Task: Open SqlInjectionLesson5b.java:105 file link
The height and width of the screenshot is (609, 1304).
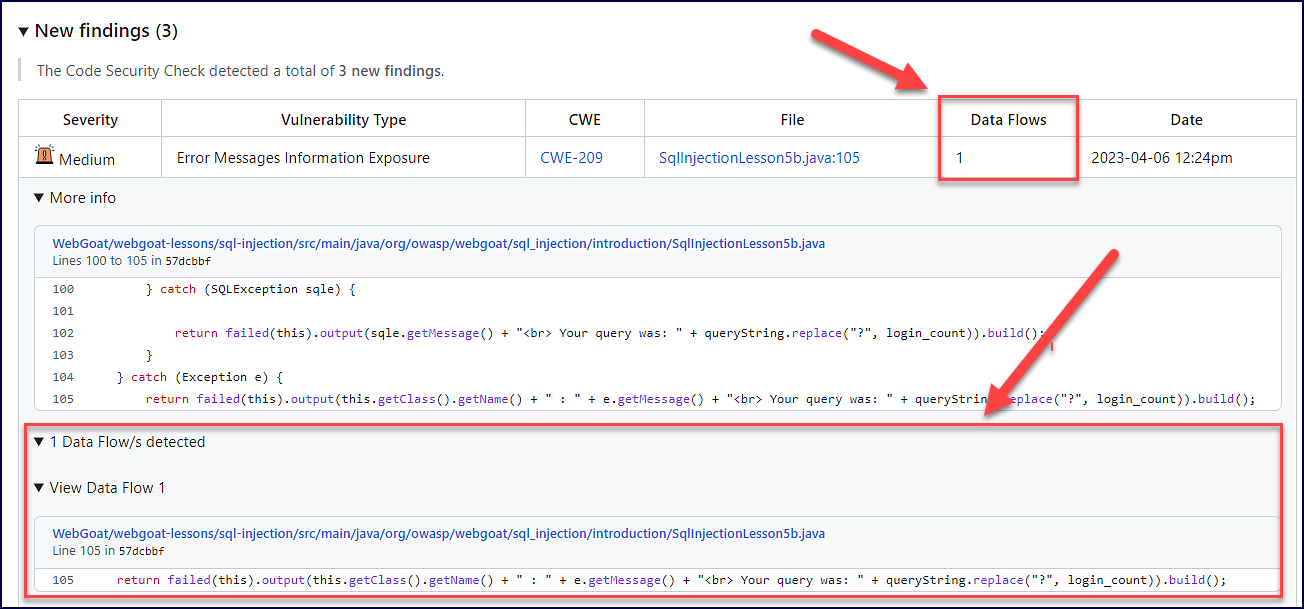Action: pos(759,158)
